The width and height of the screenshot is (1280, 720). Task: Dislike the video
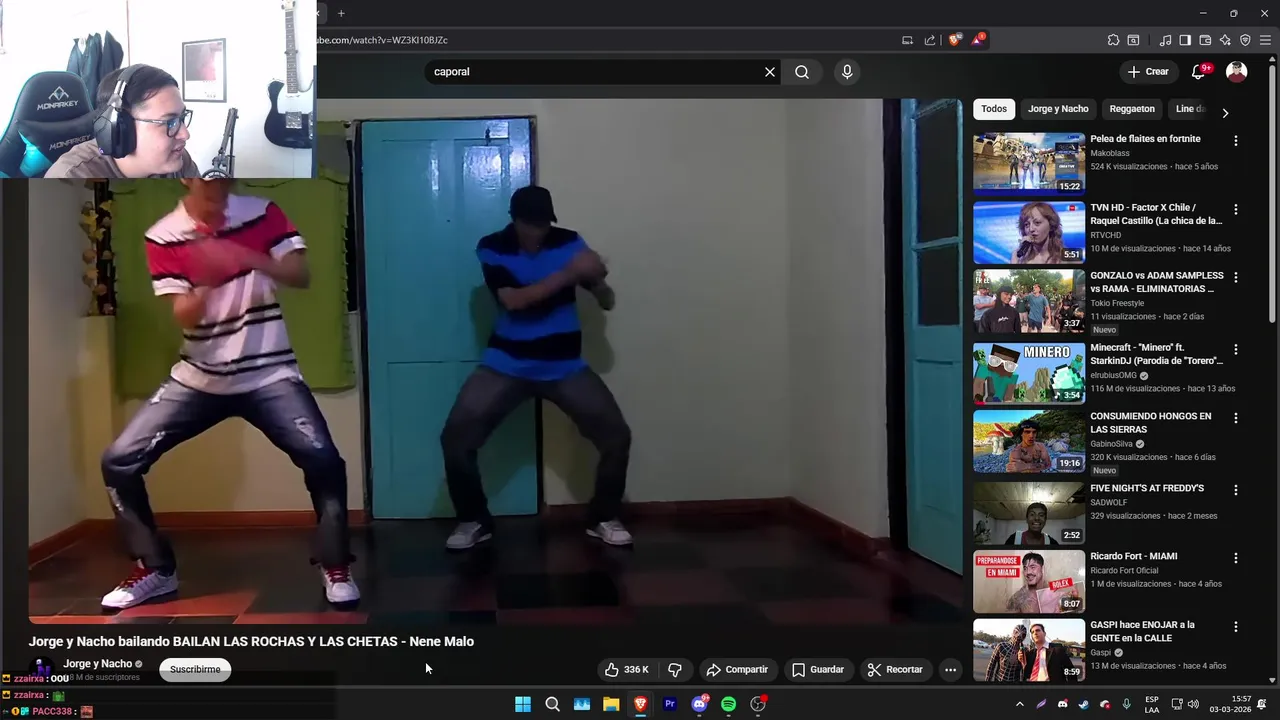[675, 670]
